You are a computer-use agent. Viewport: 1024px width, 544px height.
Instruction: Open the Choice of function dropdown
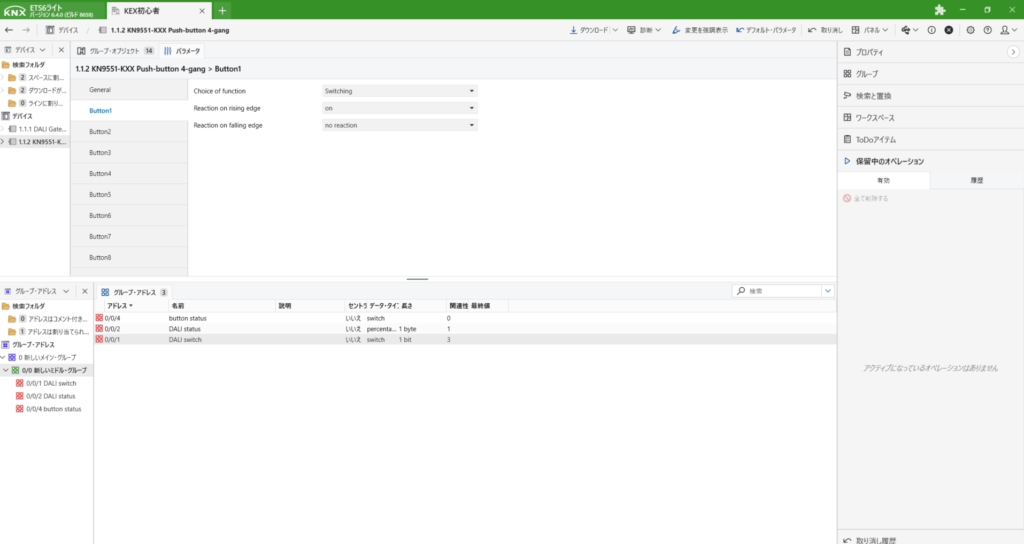(399, 91)
